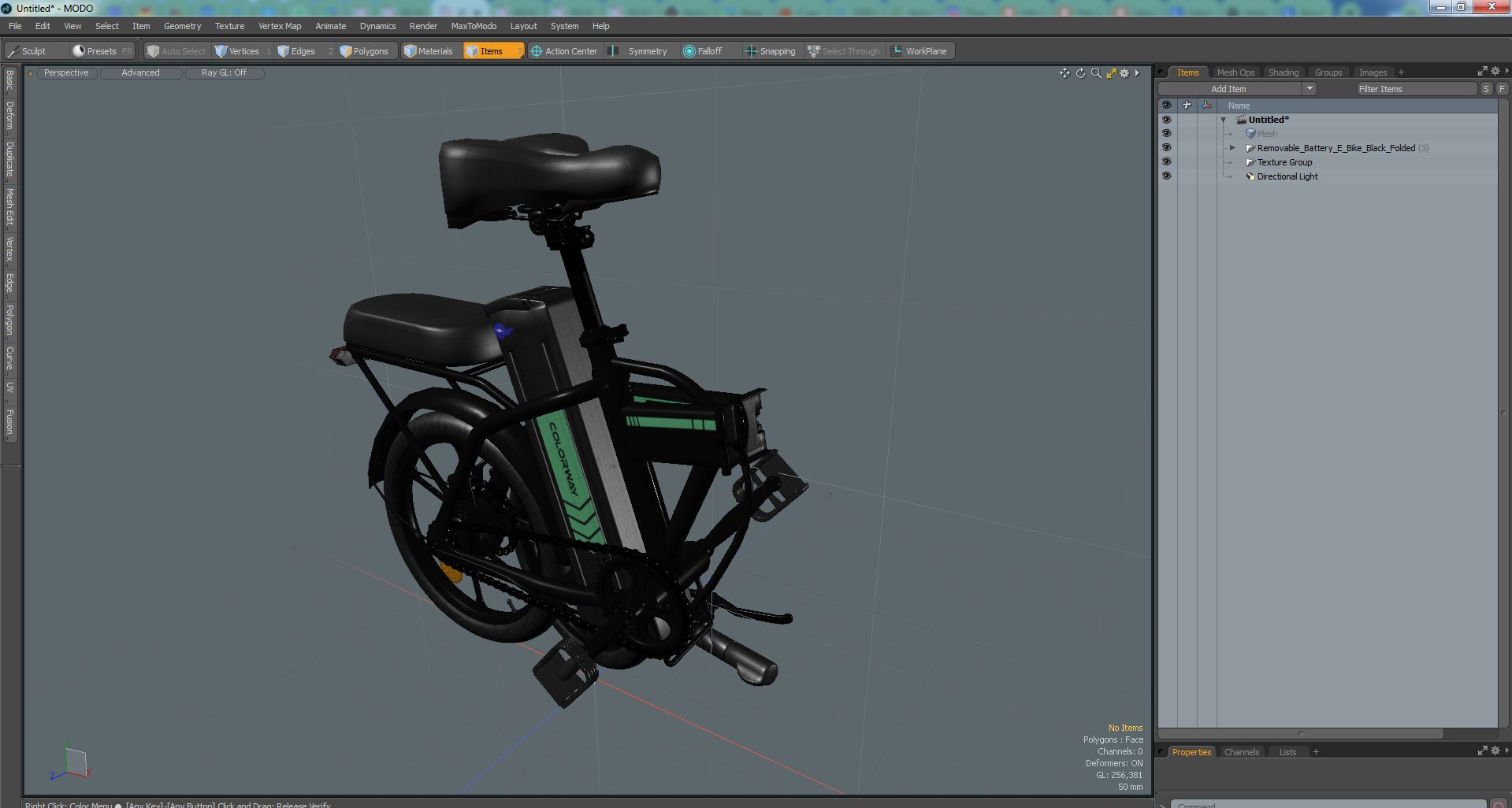Open the Deform side tab

click(9, 116)
